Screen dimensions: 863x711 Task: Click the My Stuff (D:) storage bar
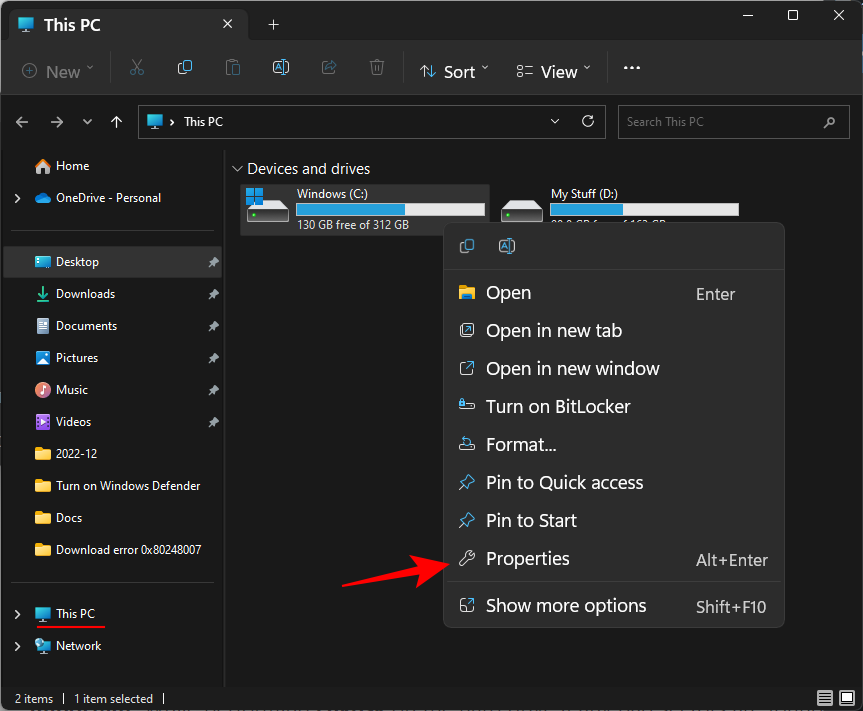(x=644, y=210)
